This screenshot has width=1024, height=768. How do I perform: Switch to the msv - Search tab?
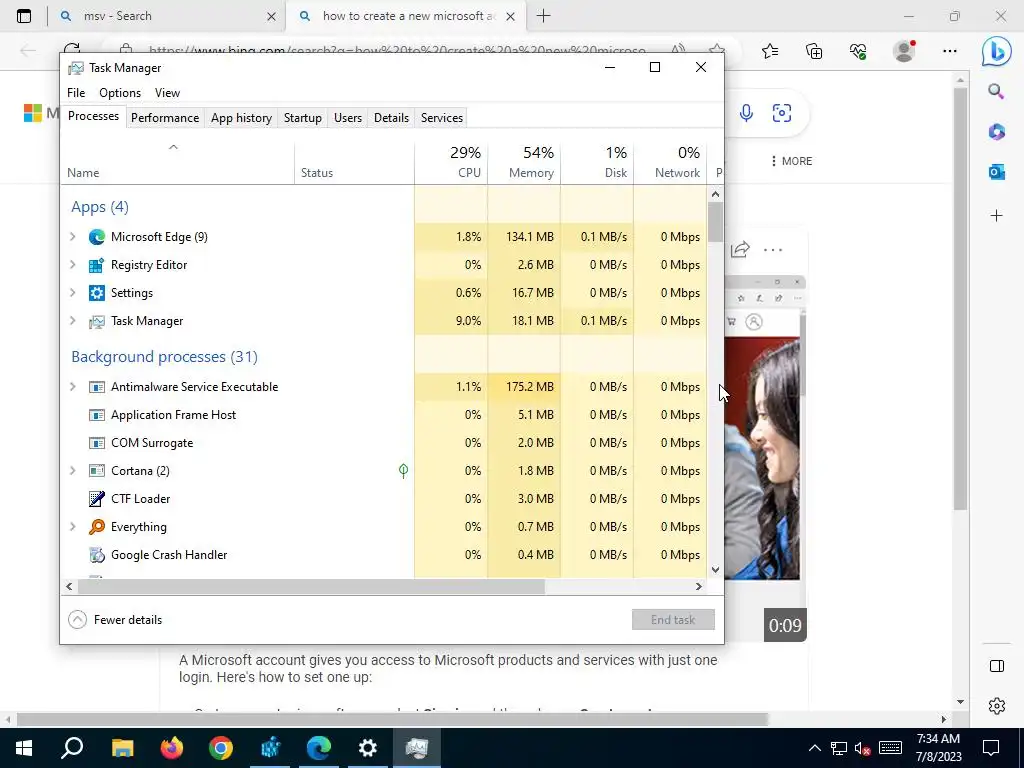coord(167,16)
